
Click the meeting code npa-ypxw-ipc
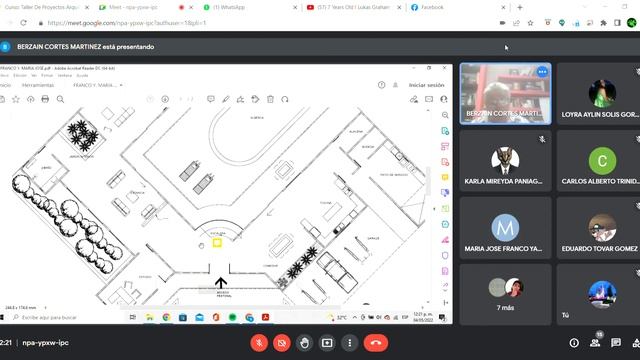pos(45,343)
